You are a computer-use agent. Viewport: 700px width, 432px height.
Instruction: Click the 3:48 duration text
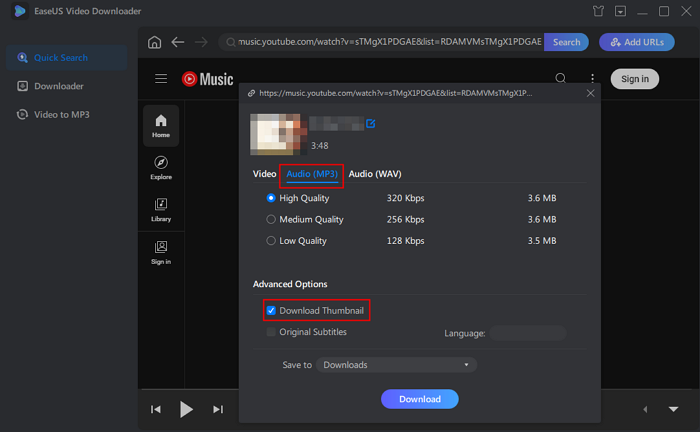click(320, 146)
